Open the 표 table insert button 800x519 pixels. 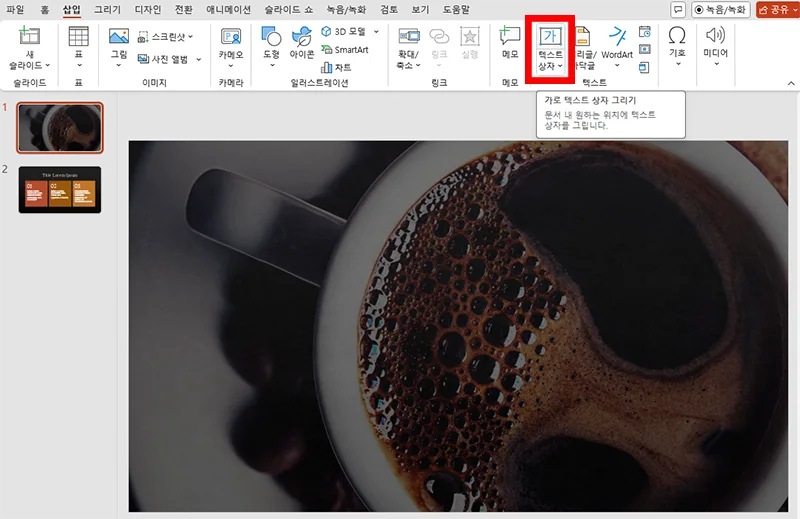pyautogui.click(x=79, y=47)
